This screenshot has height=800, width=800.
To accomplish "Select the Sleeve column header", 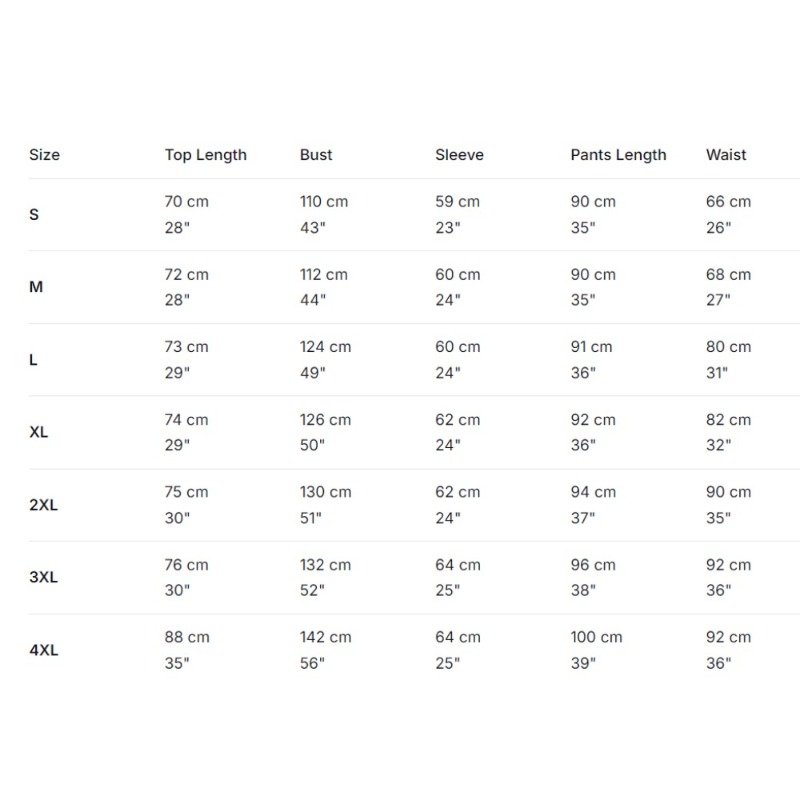I will point(459,155).
